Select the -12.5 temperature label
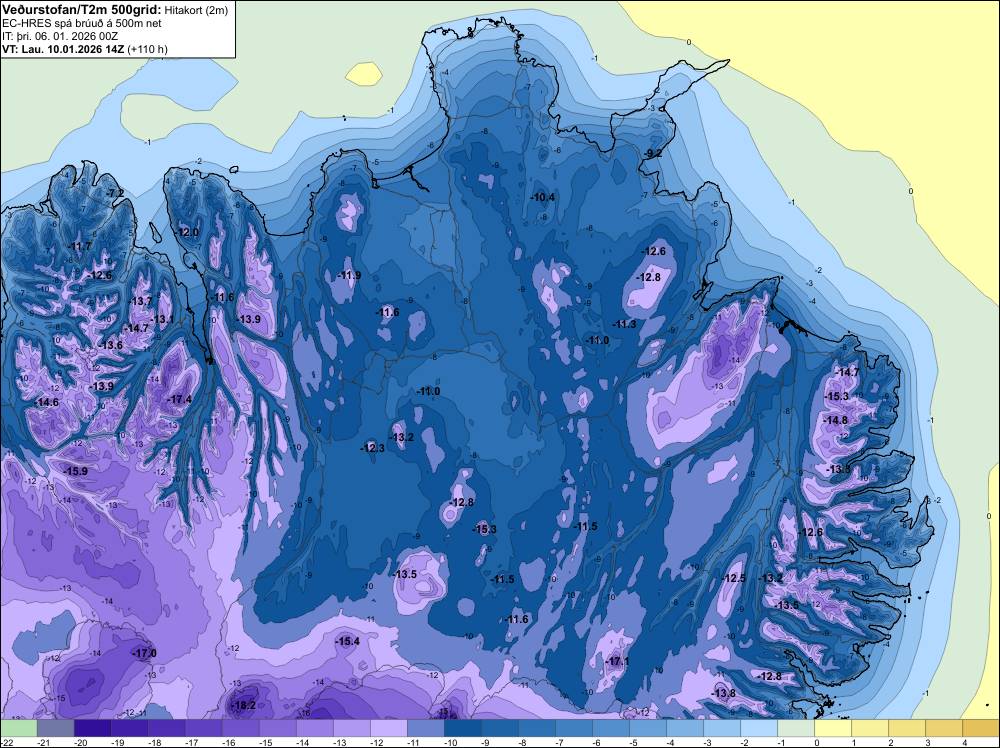This screenshot has width=1000, height=748. [733, 578]
